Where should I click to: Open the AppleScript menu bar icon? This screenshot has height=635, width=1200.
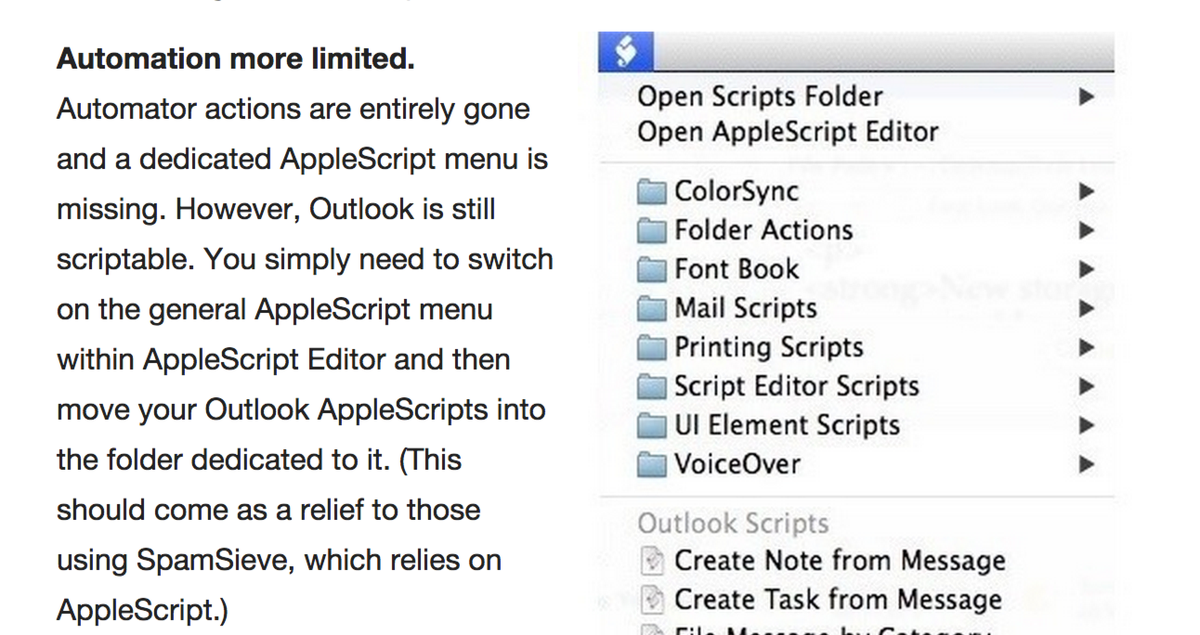[625, 52]
